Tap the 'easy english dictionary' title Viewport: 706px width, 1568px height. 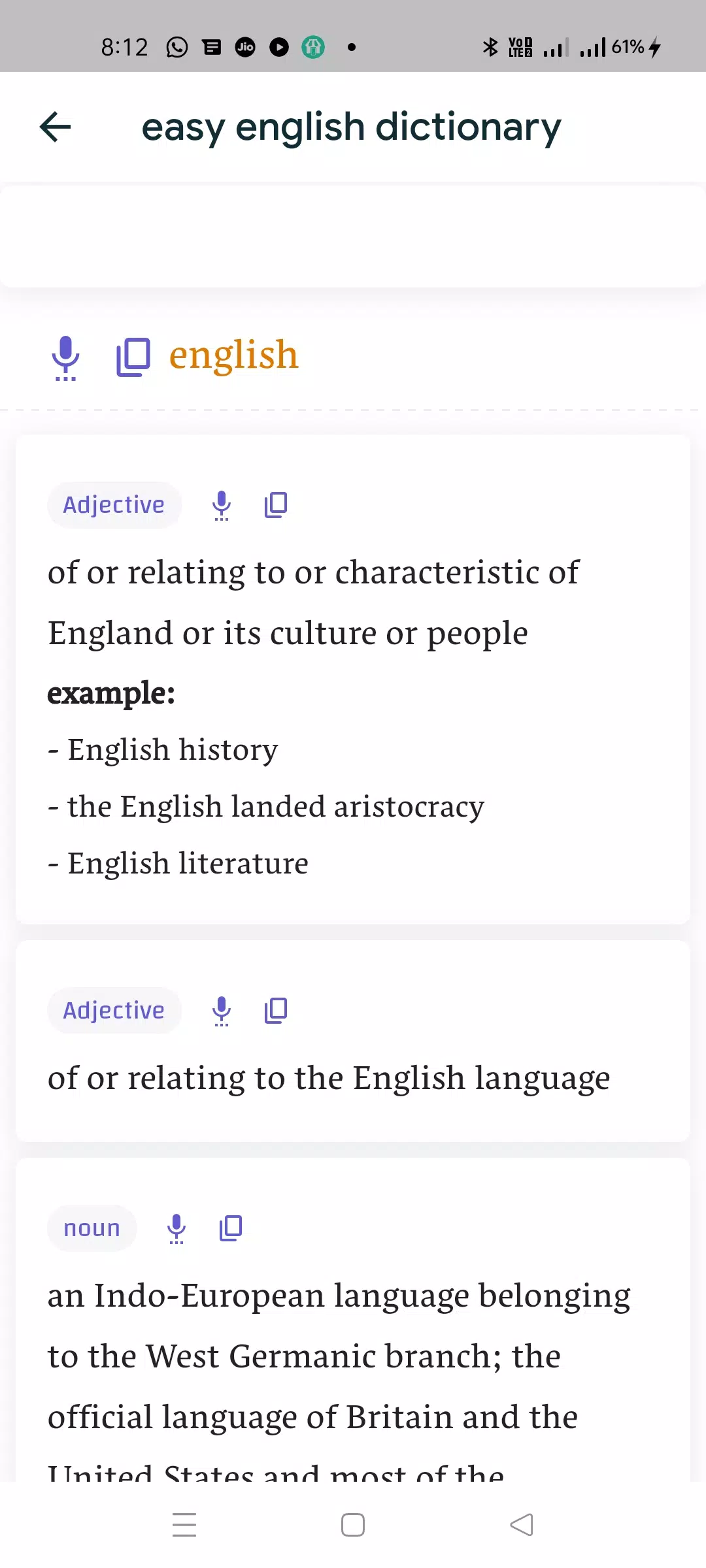coord(351,127)
